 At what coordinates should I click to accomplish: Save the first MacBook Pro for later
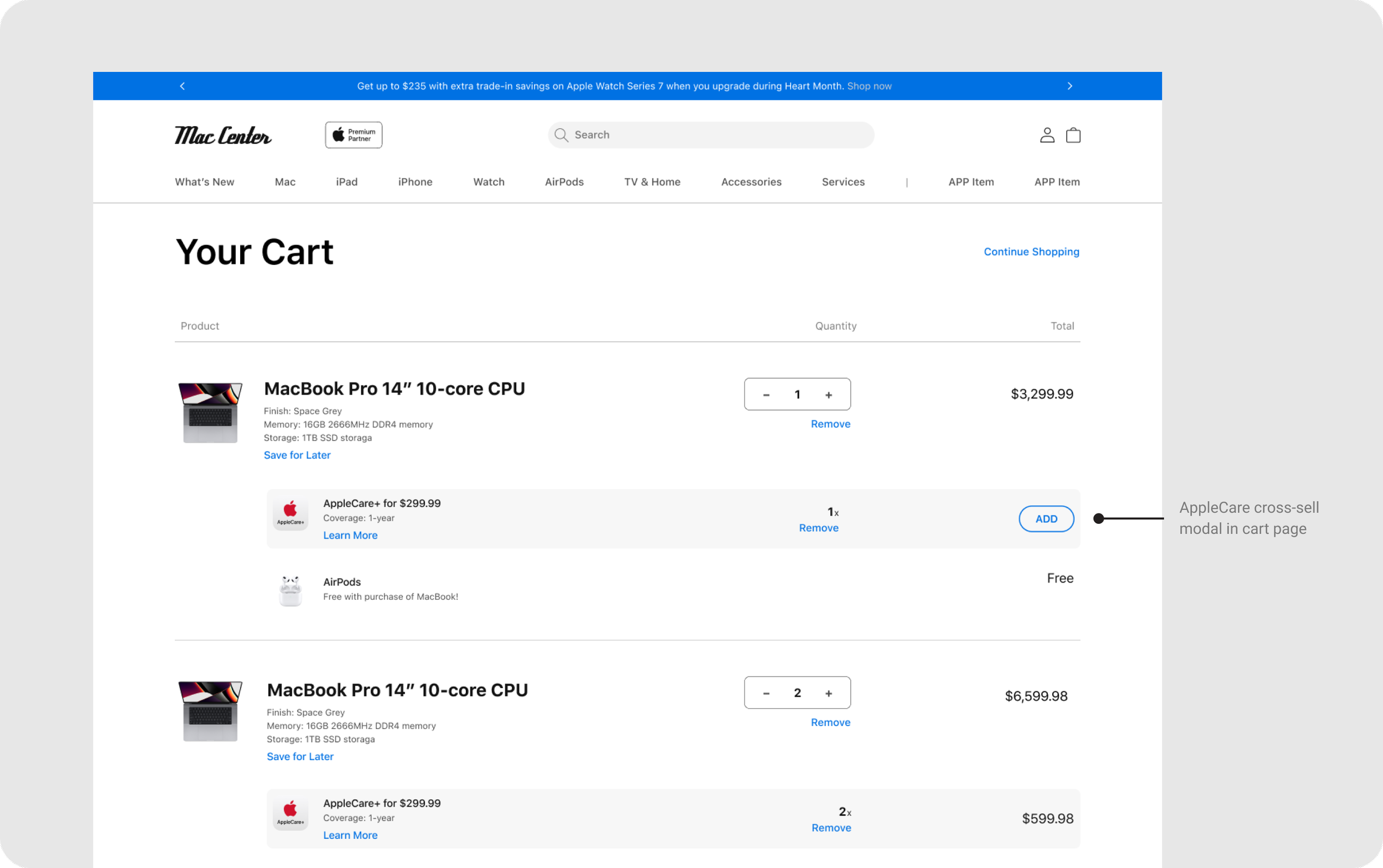point(297,455)
